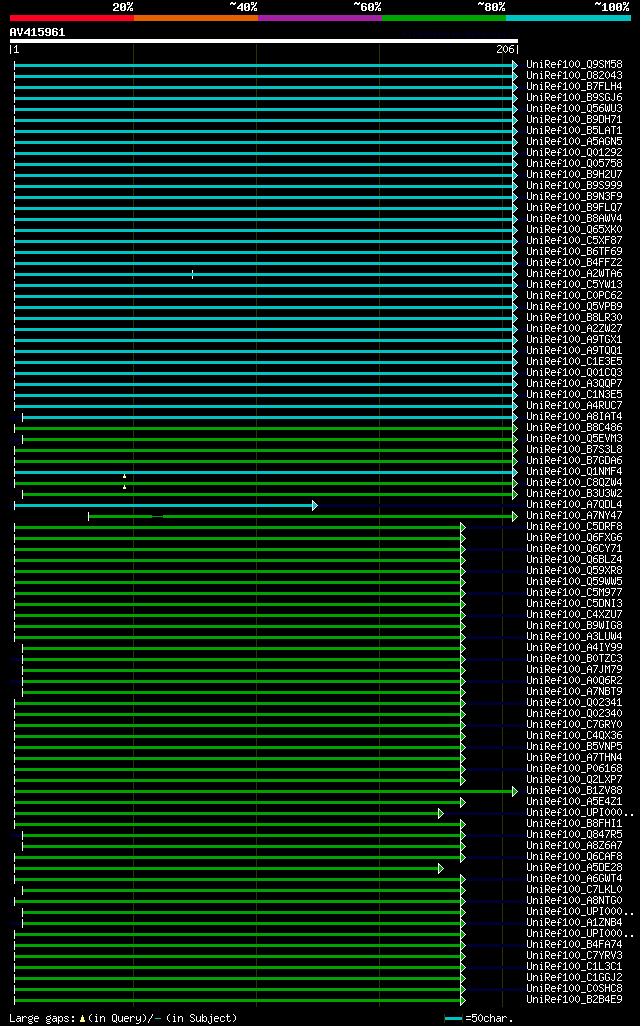640x1026 pixels.
Task: Click the UniRef100_A3QQP7 hit label
Action: click(x=575, y=383)
